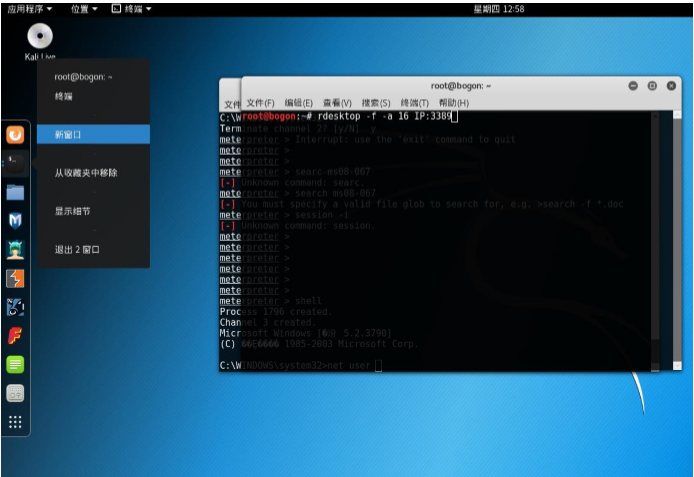Viewport: 694px width, 477px height.
Task: Click the clock 星期四 12:58
Action: 499,9
